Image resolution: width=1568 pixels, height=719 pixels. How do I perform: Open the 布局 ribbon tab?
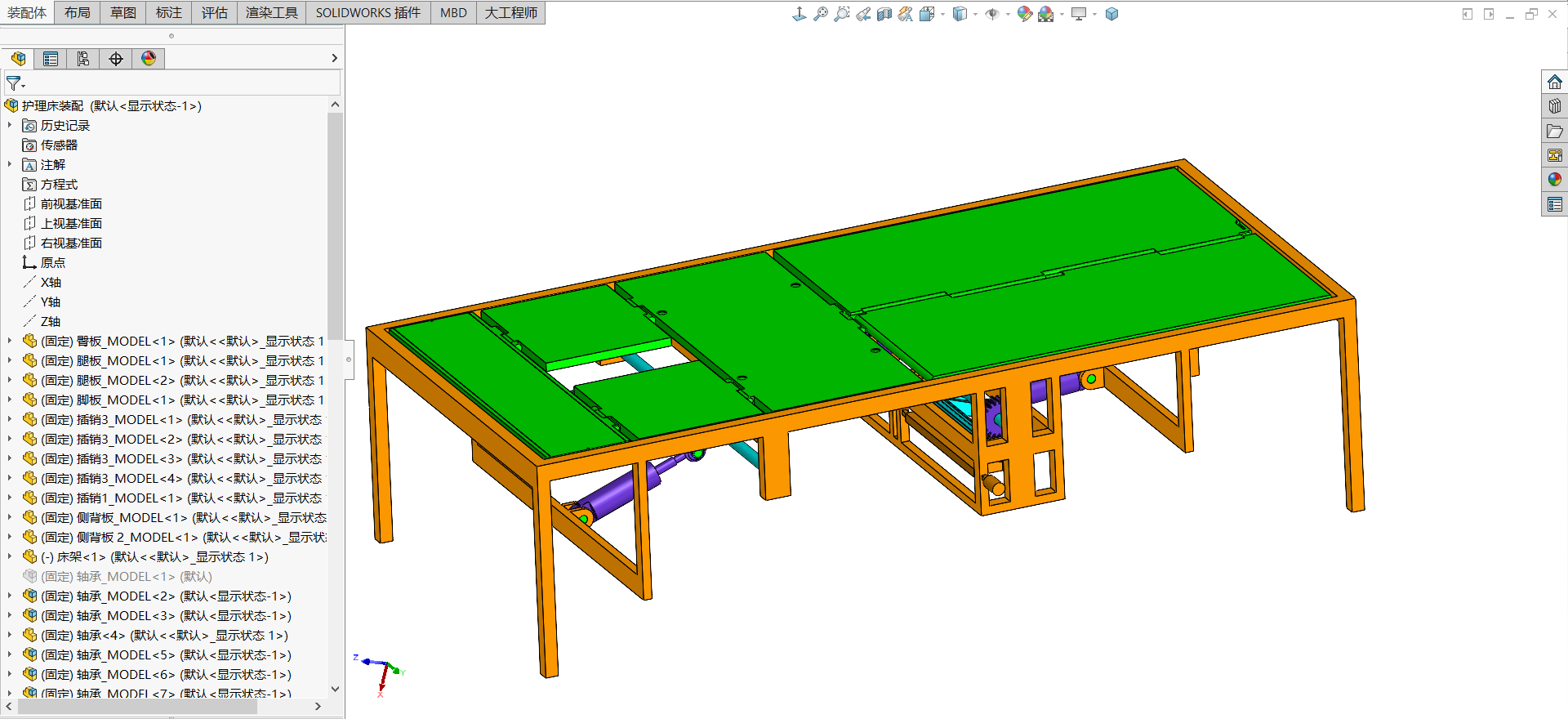[78, 12]
